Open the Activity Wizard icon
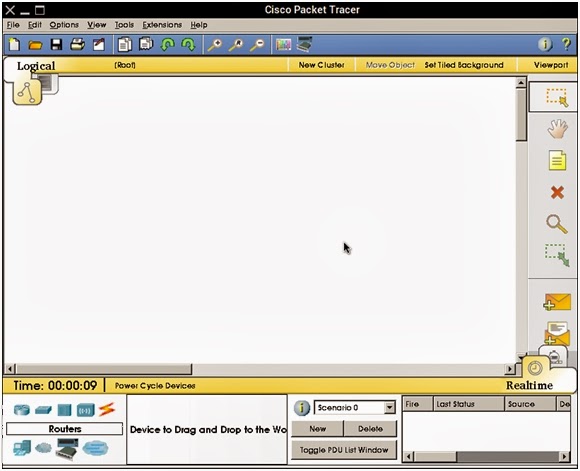Image resolution: width=580 pixels, height=471 pixels. pyautogui.click(x=99, y=45)
